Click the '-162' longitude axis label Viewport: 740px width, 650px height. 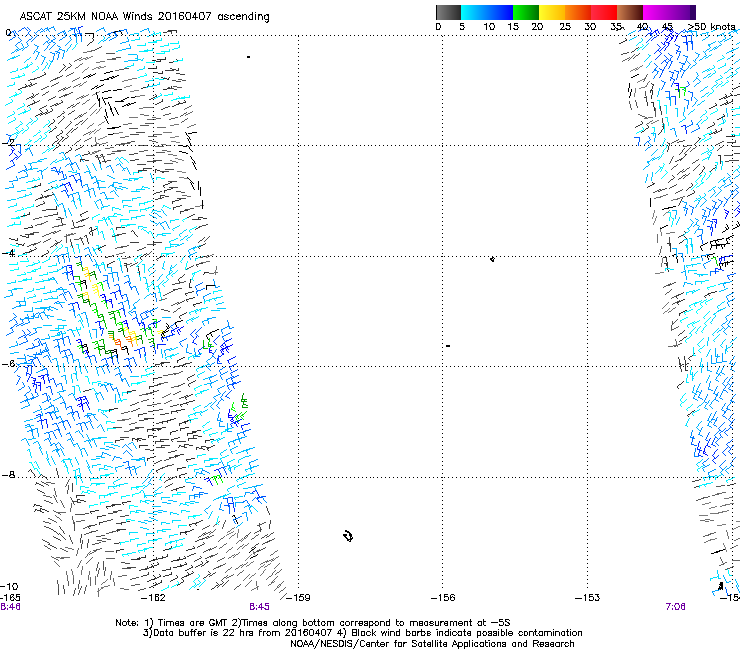click(154, 597)
